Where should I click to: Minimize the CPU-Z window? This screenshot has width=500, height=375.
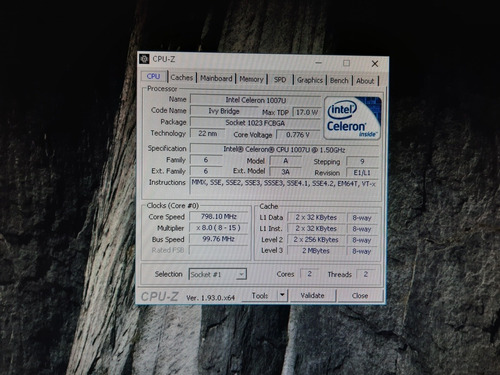pos(319,62)
